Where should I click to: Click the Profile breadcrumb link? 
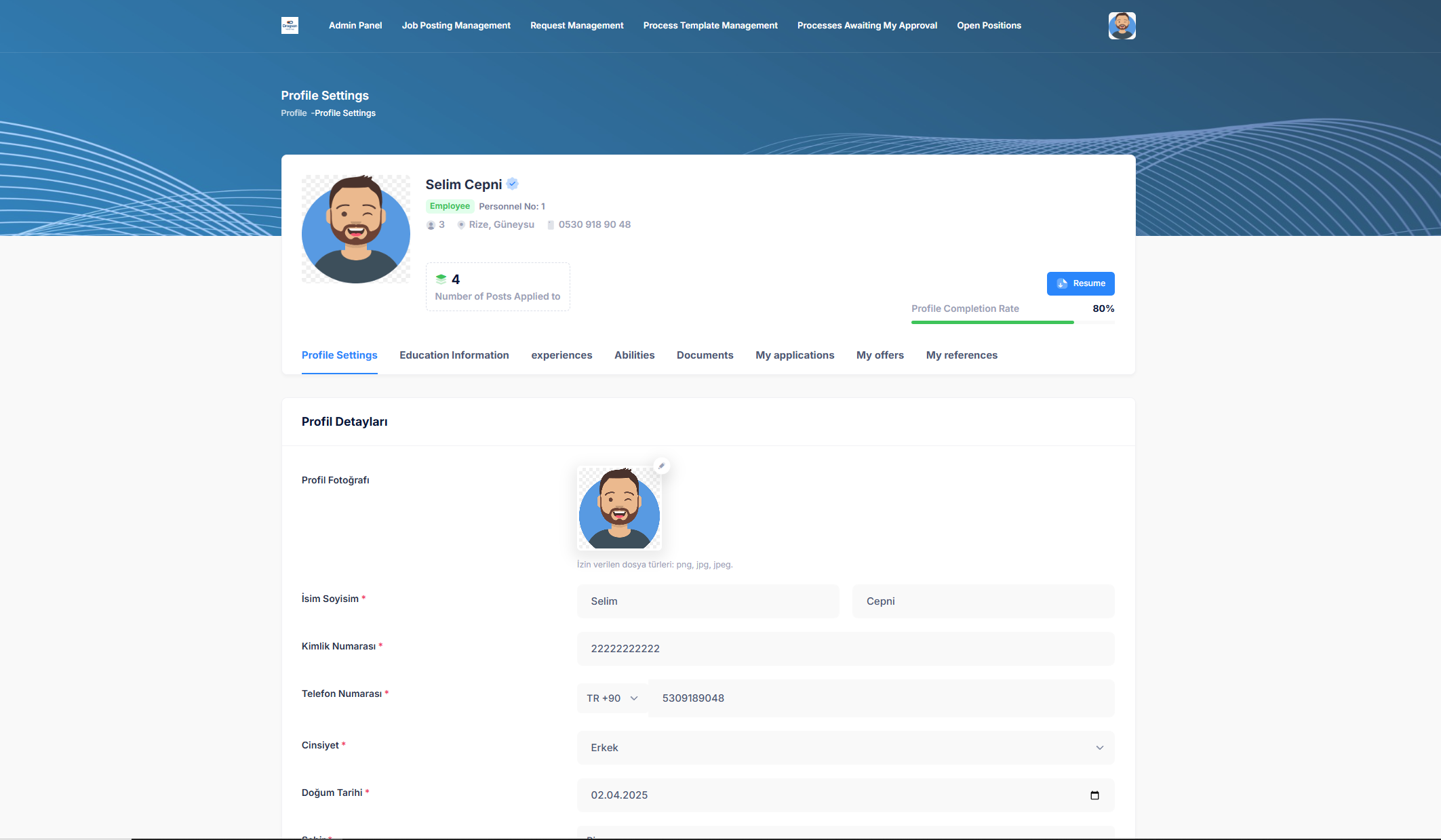coord(294,113)
